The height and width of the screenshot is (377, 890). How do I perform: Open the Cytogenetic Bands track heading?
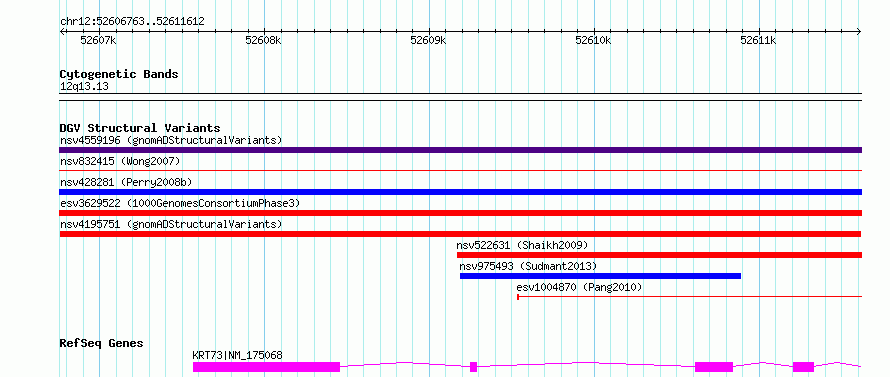[x=119, y=74]
